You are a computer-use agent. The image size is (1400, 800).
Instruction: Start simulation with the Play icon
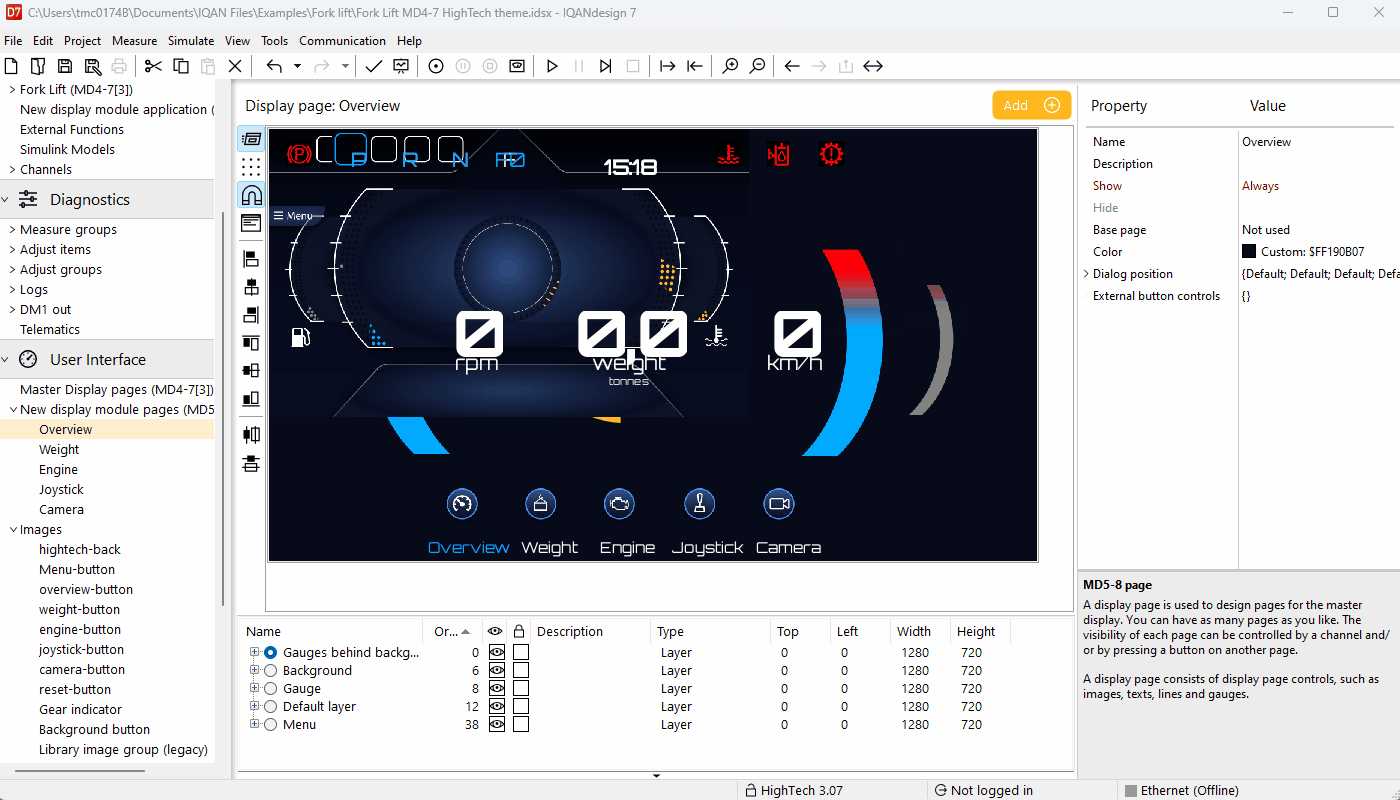[x=552, y=66]
